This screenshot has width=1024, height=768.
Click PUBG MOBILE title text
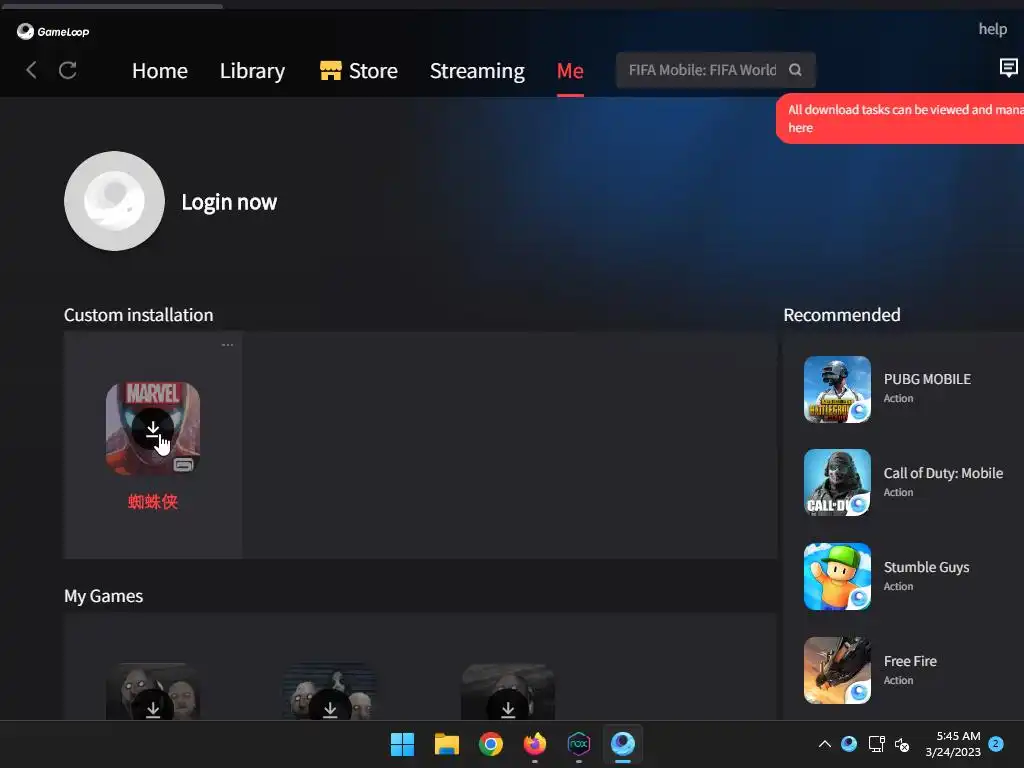coord(927,379)
